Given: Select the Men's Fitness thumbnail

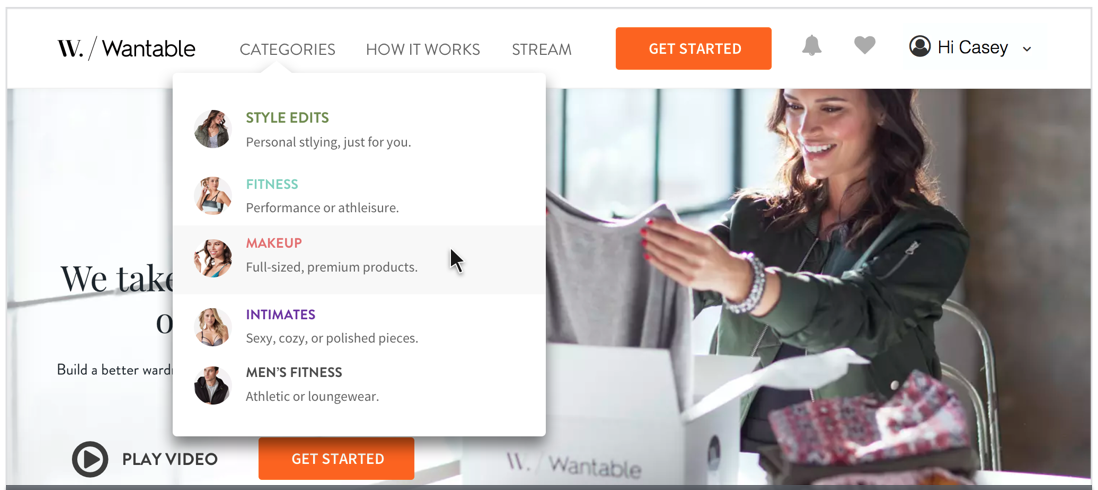Looking at the screenshot, I should point(212,385).
